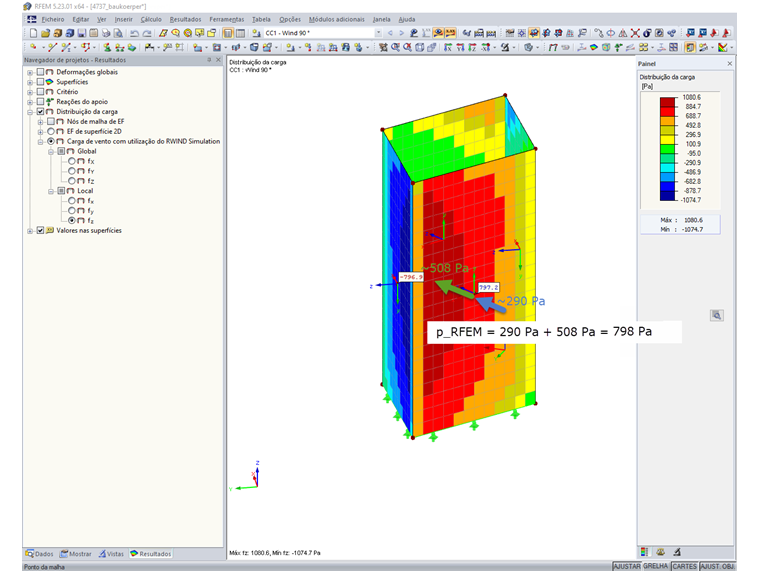Check the Deformações globais checkbox
This screenshot has height=571, width=760.
point(41,72)
